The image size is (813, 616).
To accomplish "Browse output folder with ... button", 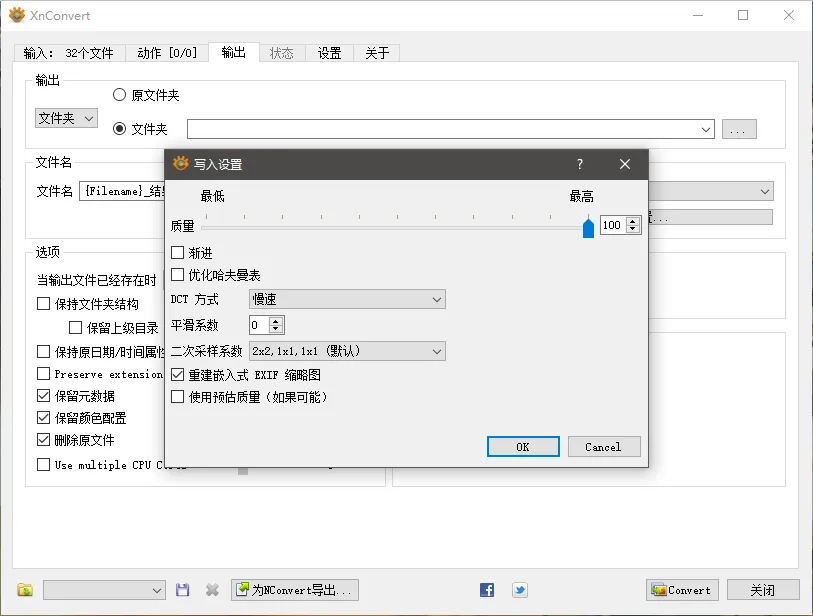I will click(x=739, y=129).
